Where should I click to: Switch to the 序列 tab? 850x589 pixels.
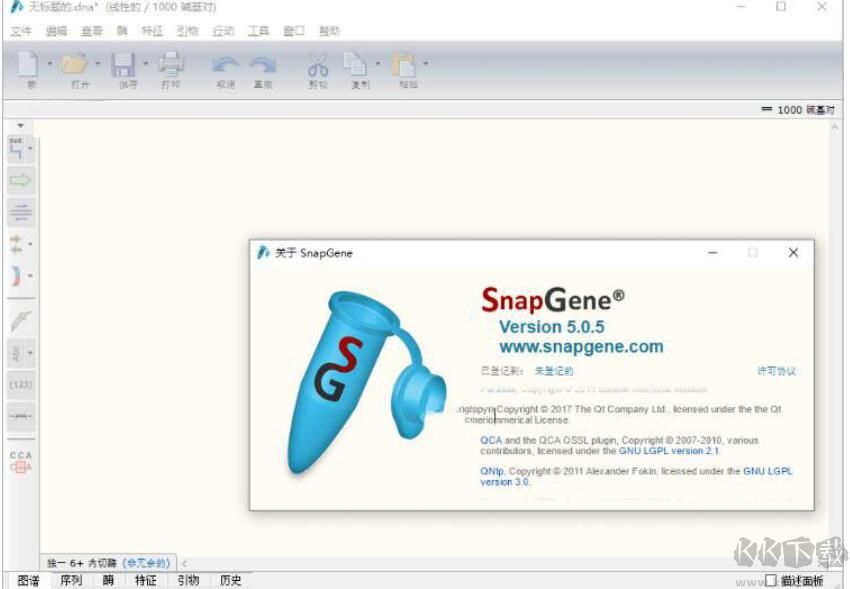point(71,580)
